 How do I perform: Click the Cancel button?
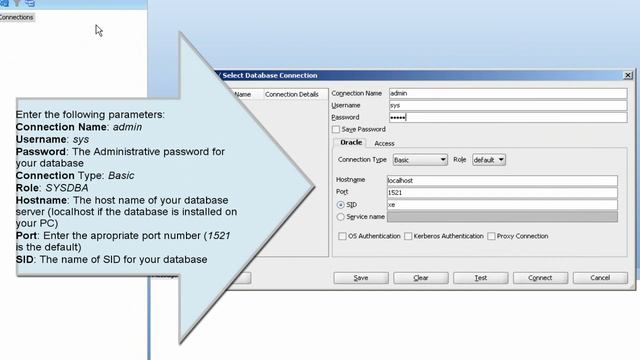pos(600,278)
